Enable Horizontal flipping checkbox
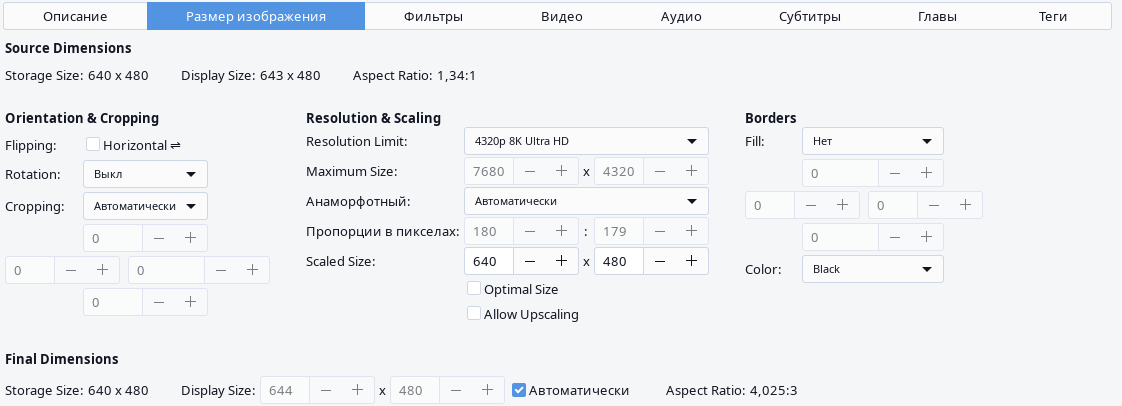This screenshot has width=1122, height=406. tap(93, 145)
